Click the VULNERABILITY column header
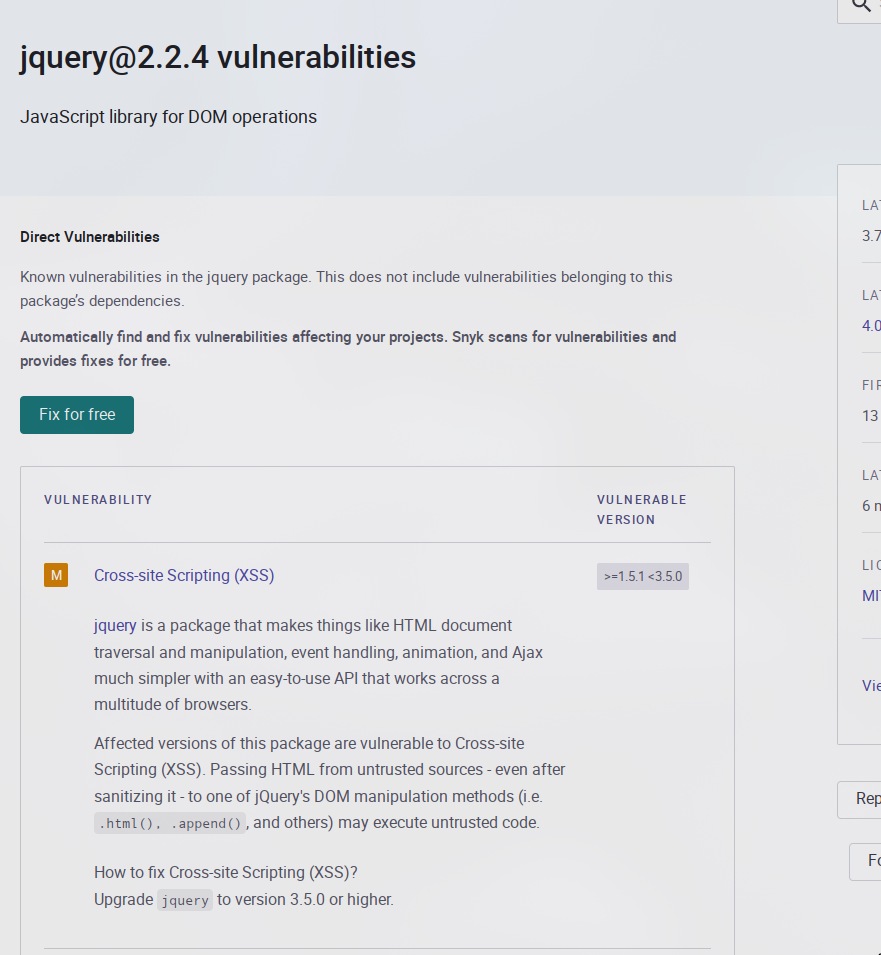This screenshot has height=955, width=881. 98,499
